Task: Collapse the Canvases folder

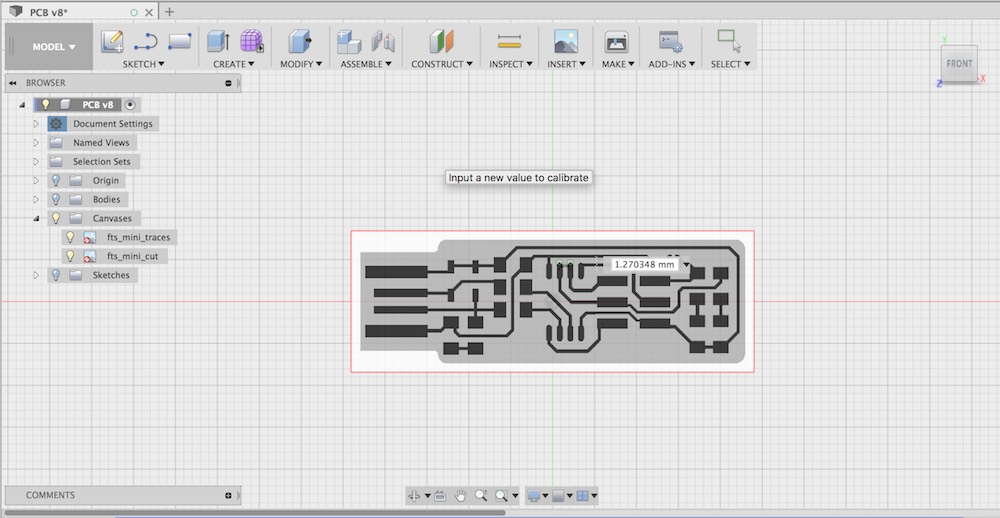Action: coord(36,218)
